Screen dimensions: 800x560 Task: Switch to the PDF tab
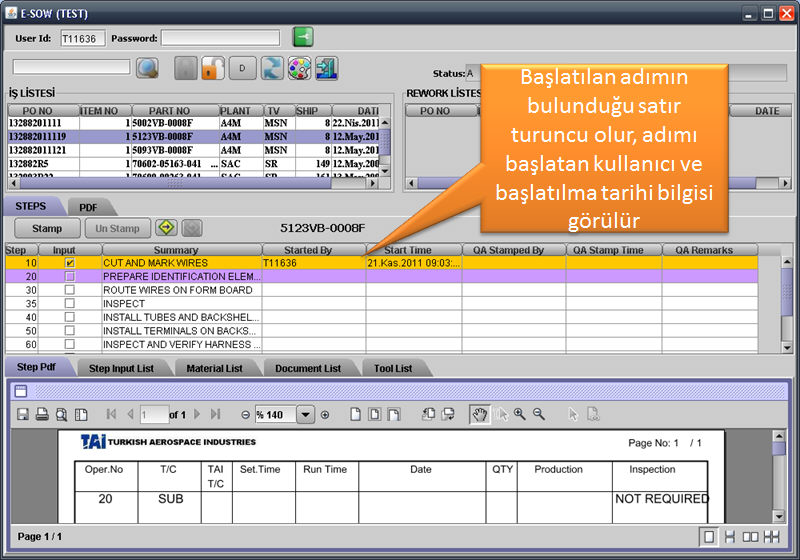(88, 207)
